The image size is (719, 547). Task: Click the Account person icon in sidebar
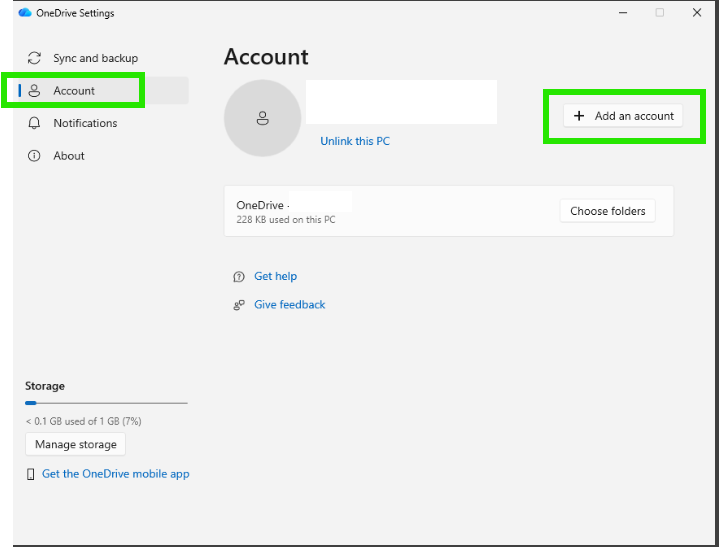[34, 91]
